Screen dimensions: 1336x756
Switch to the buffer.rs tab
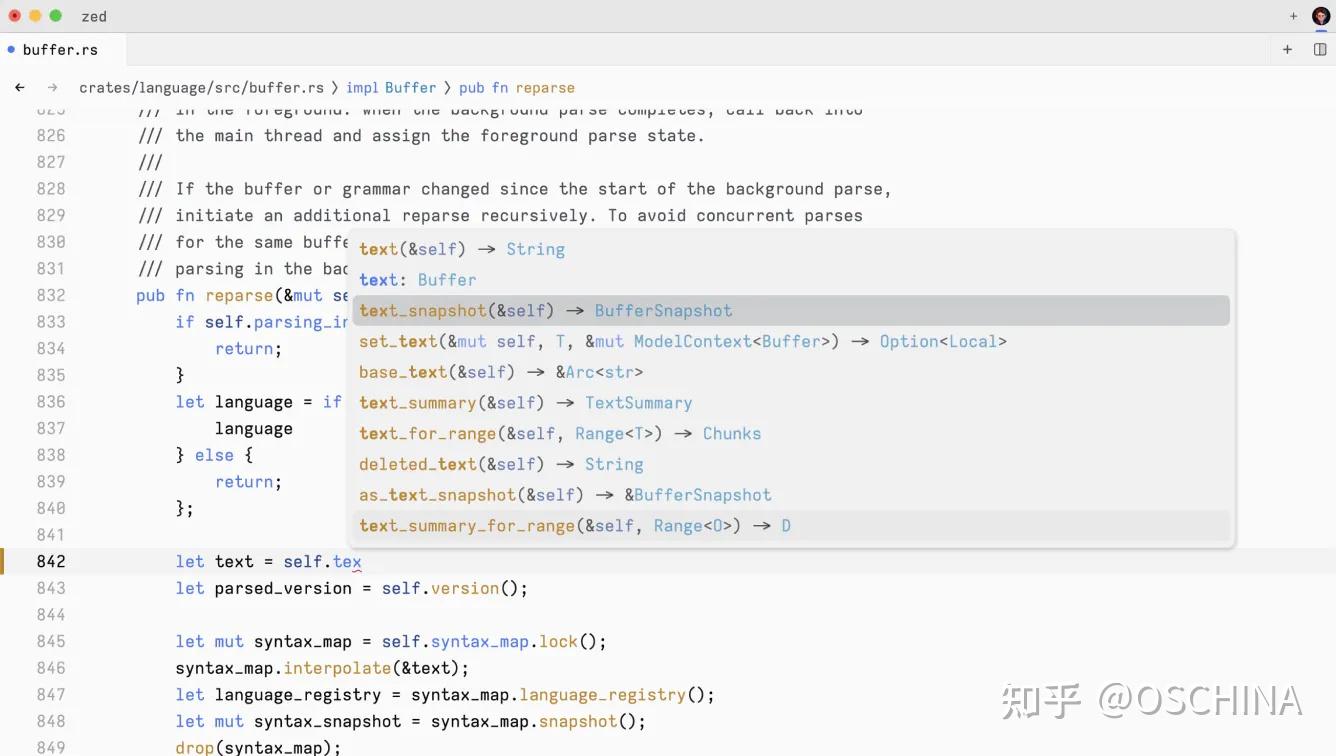point(63,49)
